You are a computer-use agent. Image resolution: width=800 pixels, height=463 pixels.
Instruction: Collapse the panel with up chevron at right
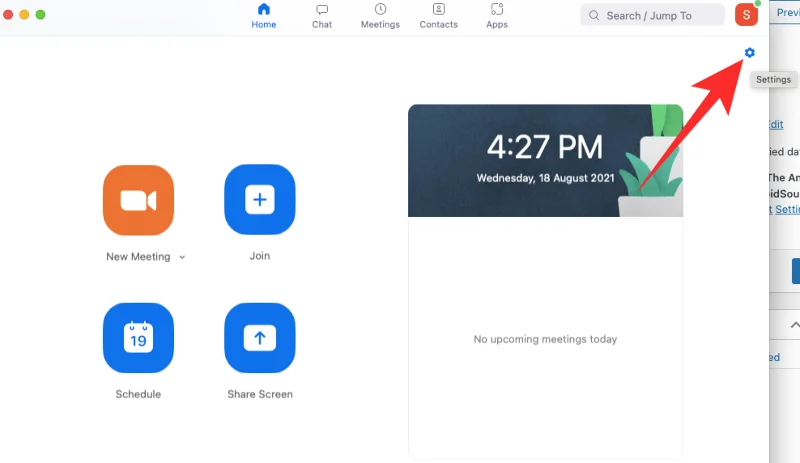tap(794, 326)
